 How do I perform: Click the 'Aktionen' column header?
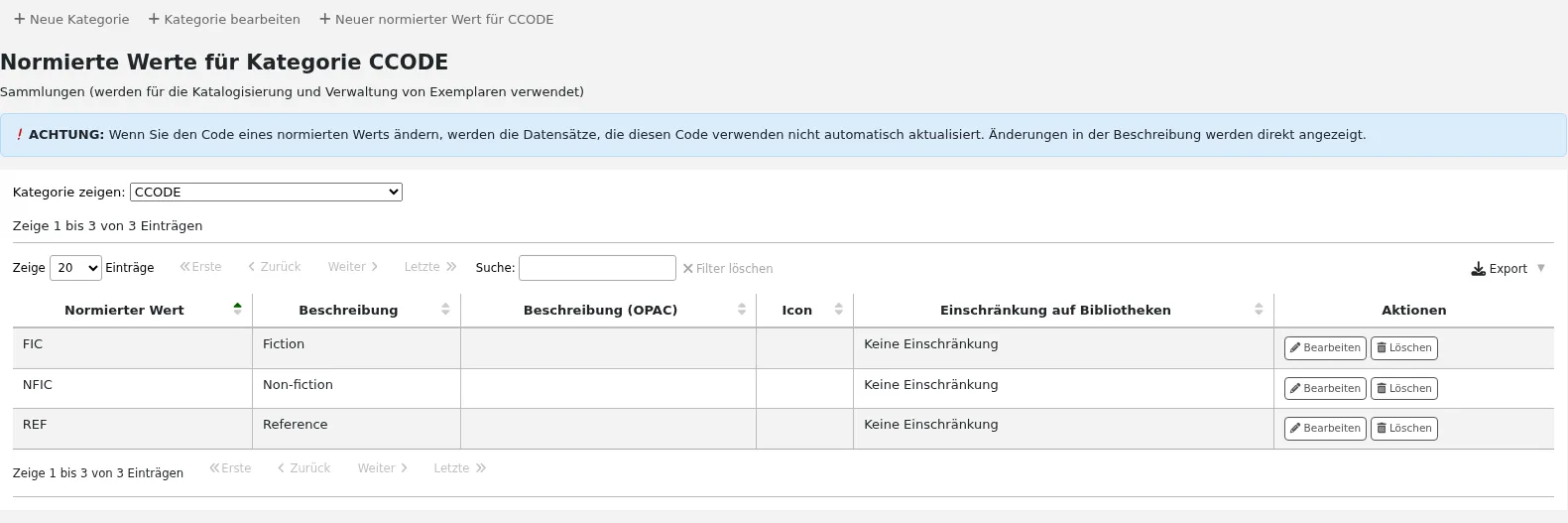tap(1413, 311)
